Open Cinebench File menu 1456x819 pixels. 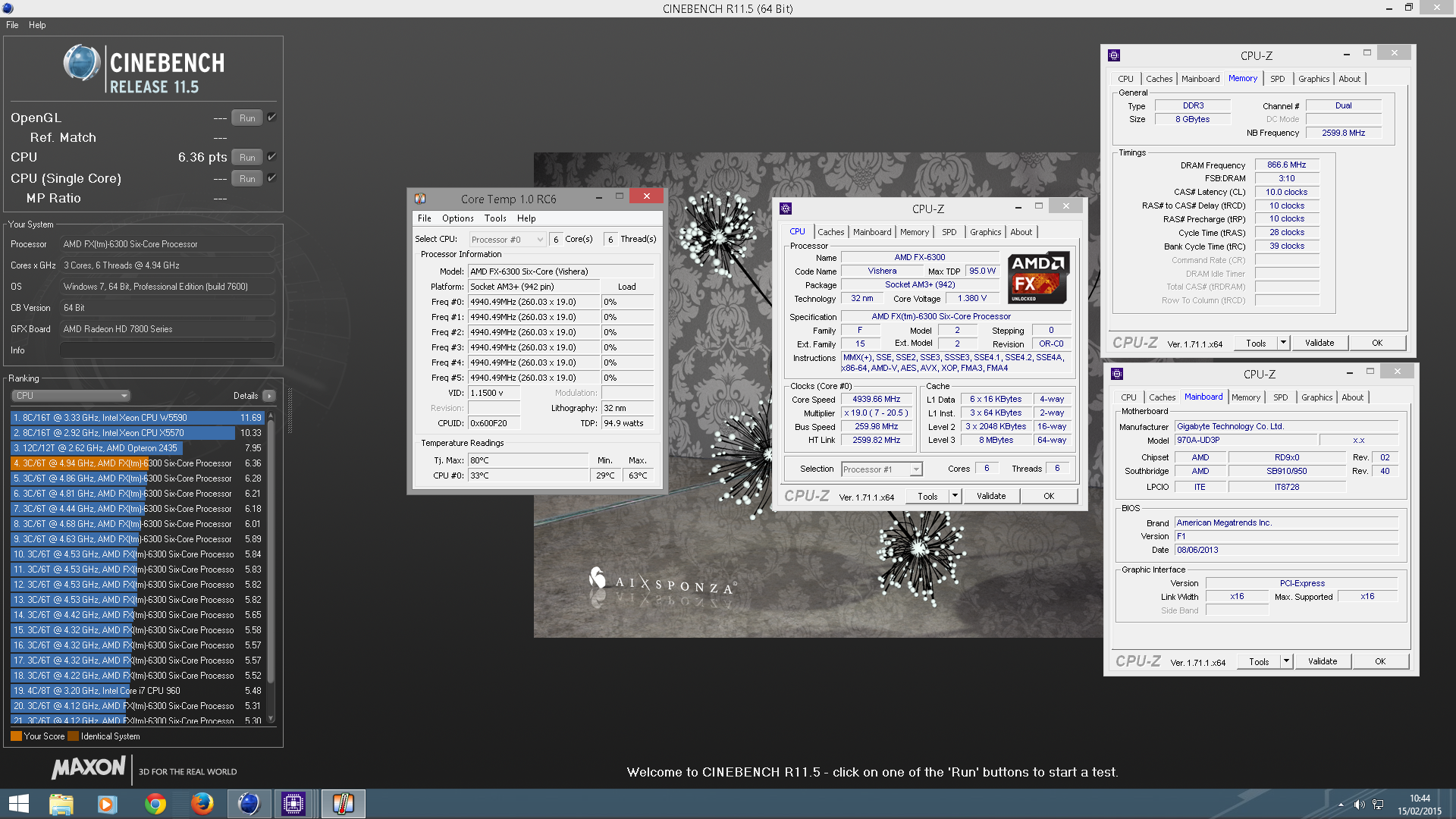click(x=12, y=25)
